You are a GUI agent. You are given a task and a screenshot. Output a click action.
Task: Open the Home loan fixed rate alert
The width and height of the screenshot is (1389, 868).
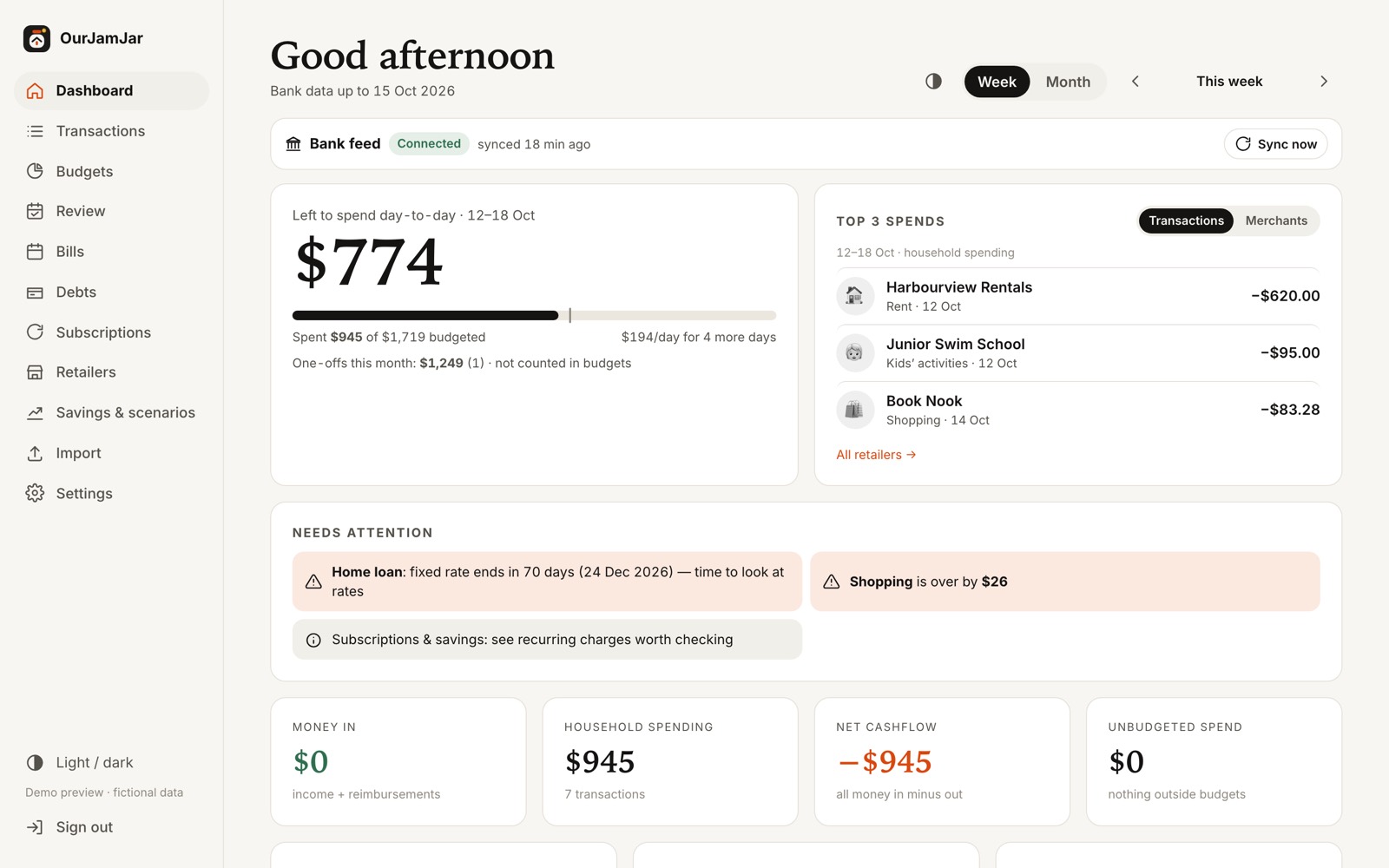[x=547, y=582]
